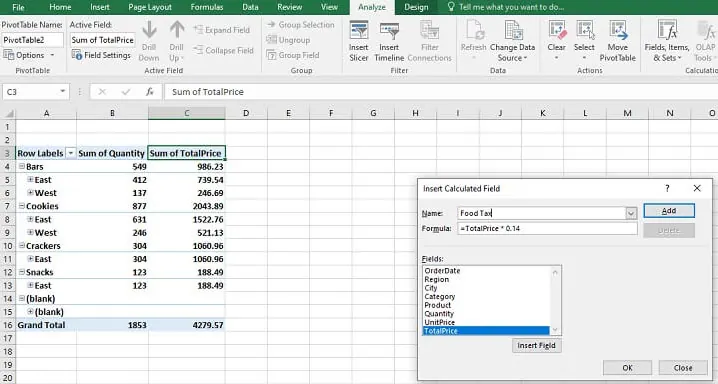Select Quantity in Fields list
Image resolution: width=718 pixels, height=384 pixels.
pos(439,314)
